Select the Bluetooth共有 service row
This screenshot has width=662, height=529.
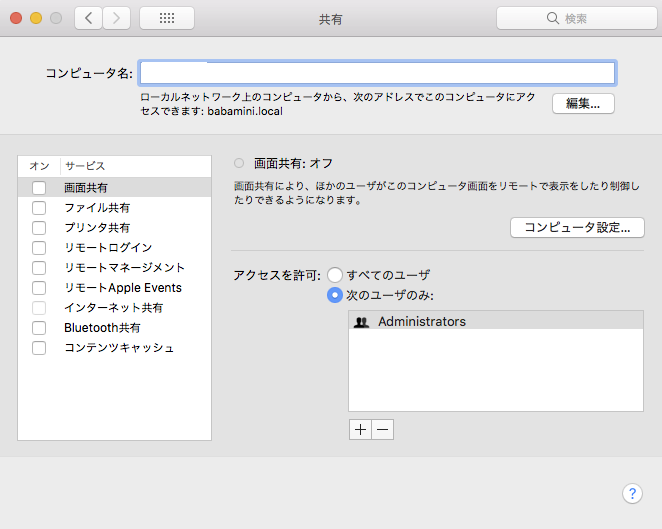pyautogui.click(x=114, y=328)
